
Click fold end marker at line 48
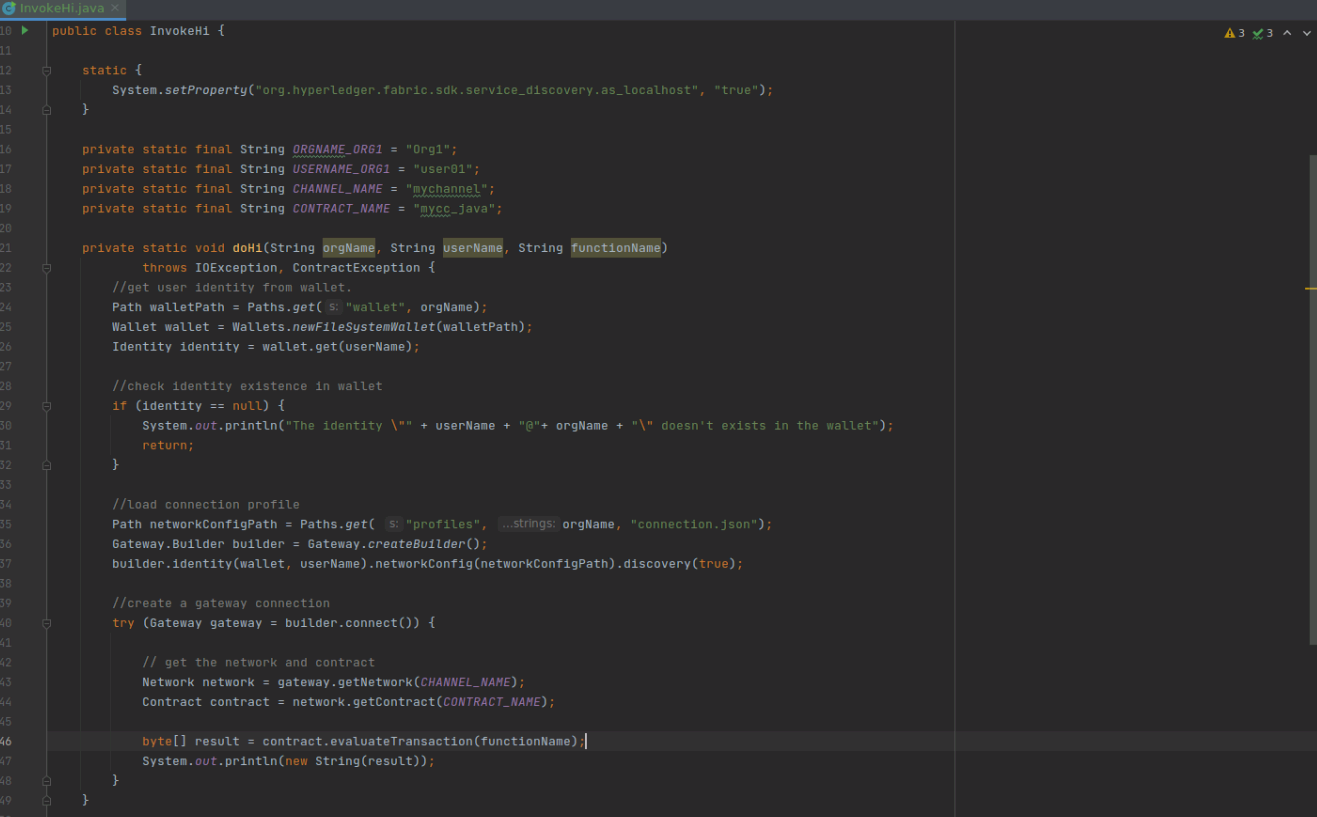pos(47,781)
